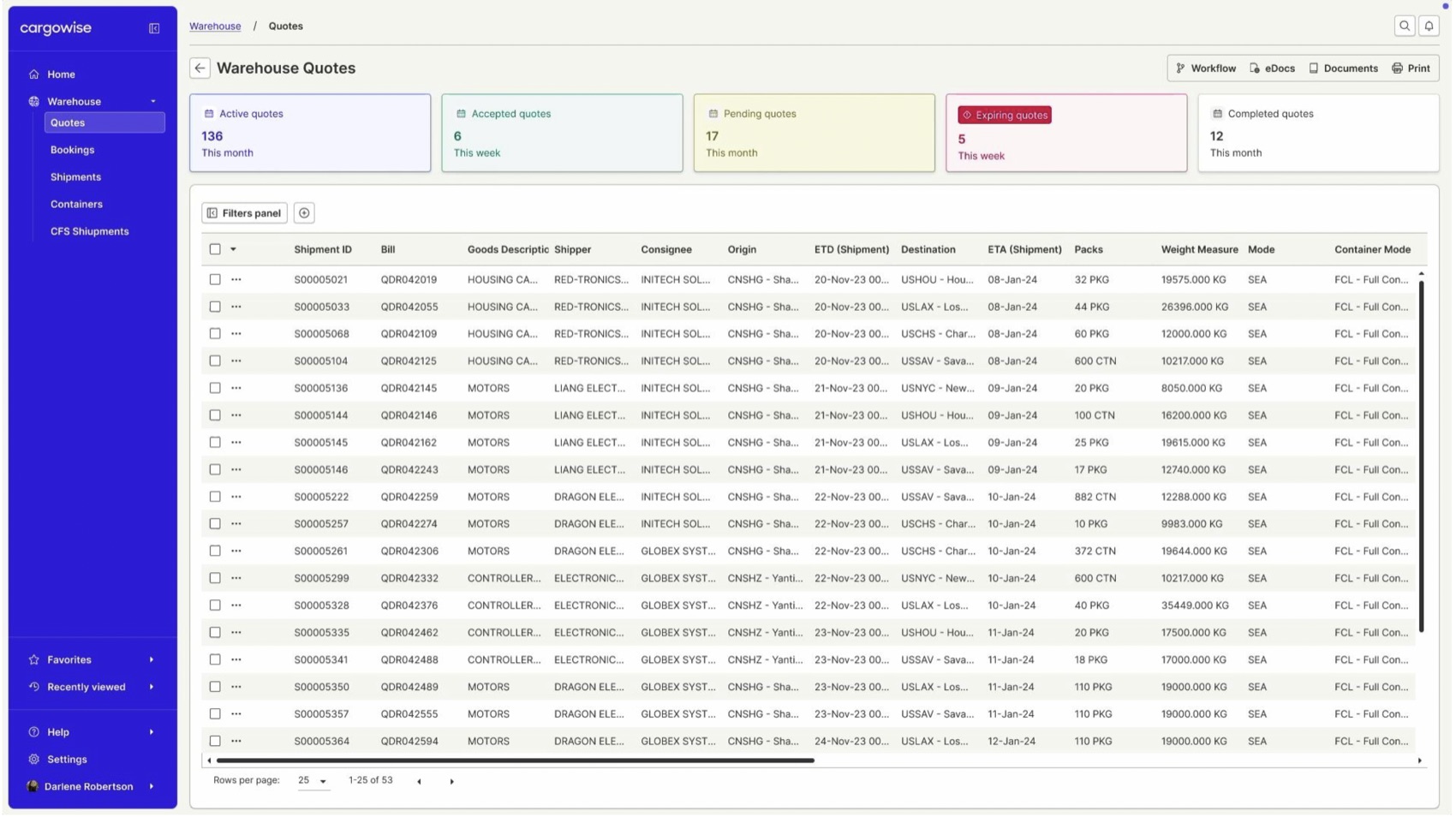
Task: Open CFS Shiupments in the sidebar
Action: tap(89, 232)
